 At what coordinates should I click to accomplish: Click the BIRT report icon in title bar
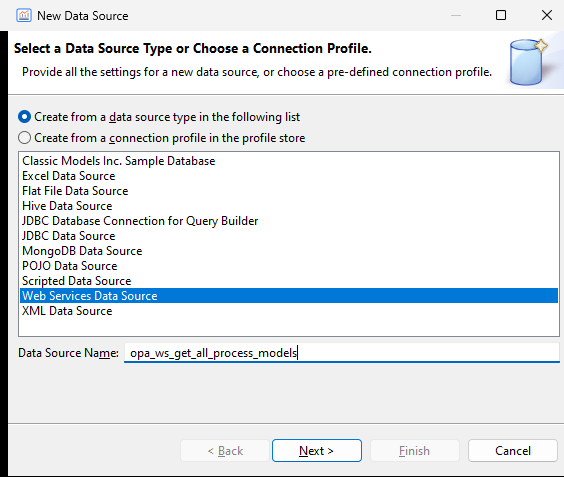pos(24,15)
